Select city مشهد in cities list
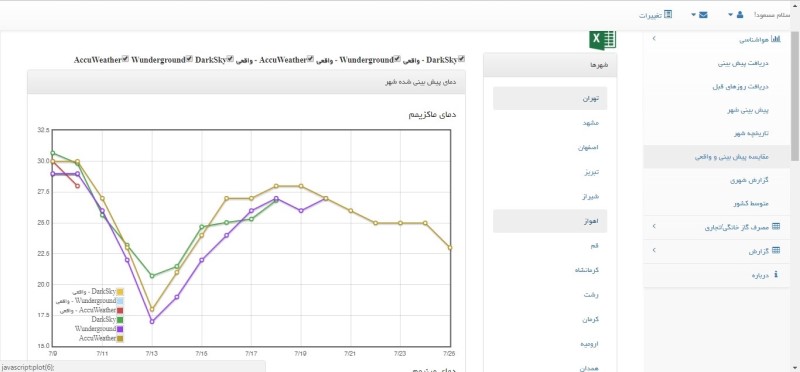Screen dimensions: 800x372 [x=550, y=123]
